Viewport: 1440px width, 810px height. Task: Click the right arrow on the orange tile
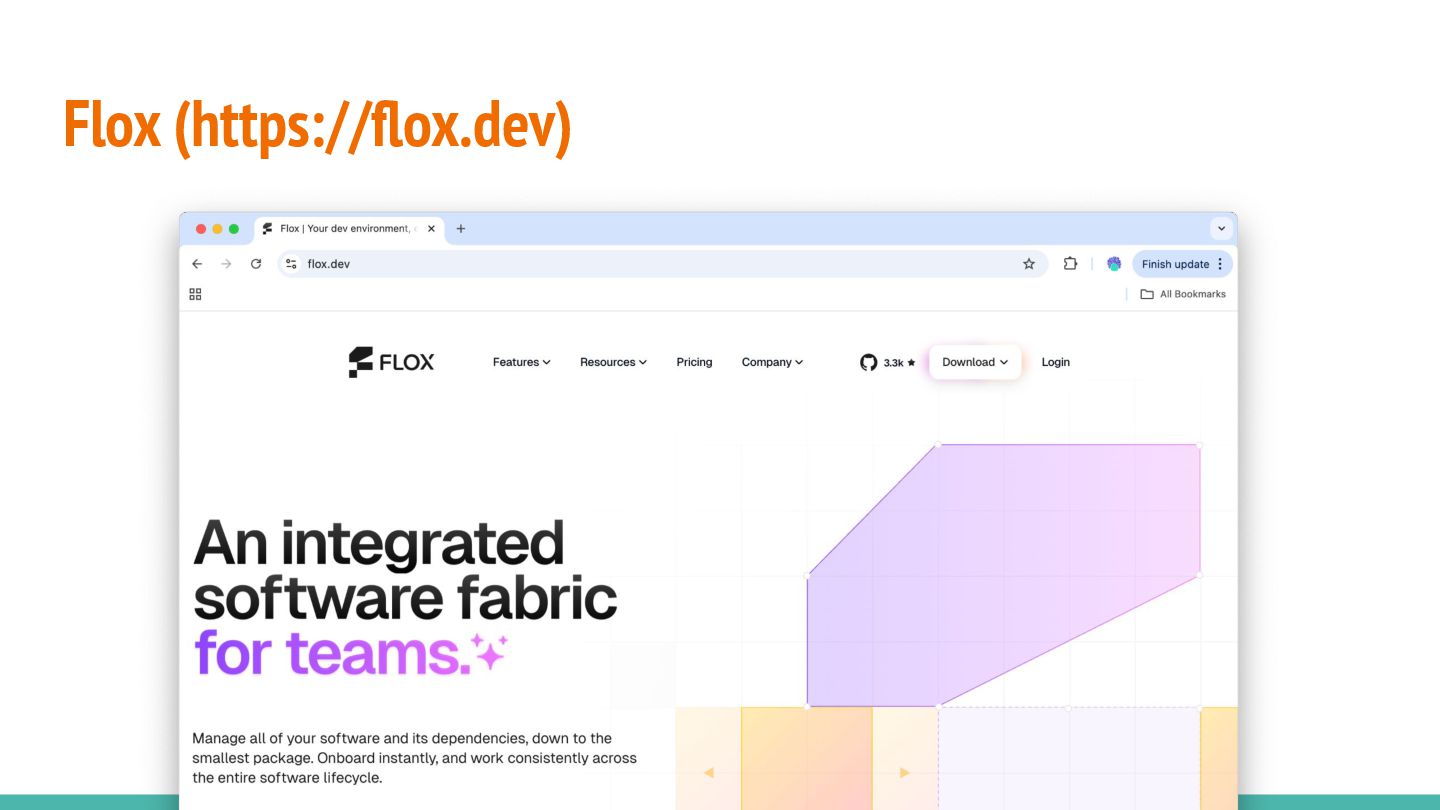point(904,772)
